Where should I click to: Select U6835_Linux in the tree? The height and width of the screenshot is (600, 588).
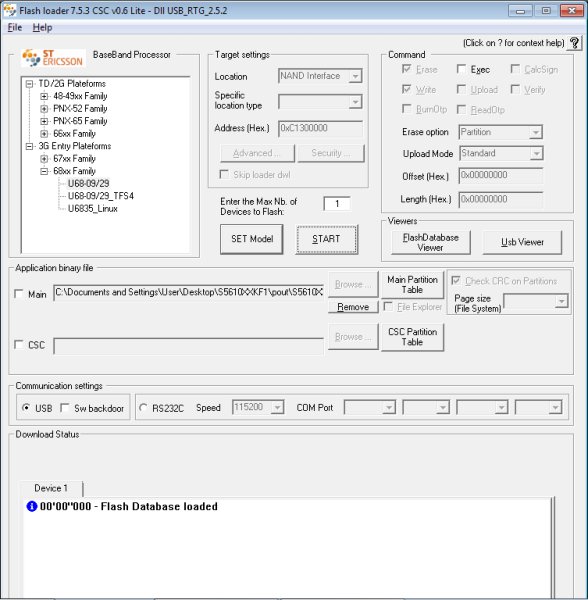pos(93,209)
